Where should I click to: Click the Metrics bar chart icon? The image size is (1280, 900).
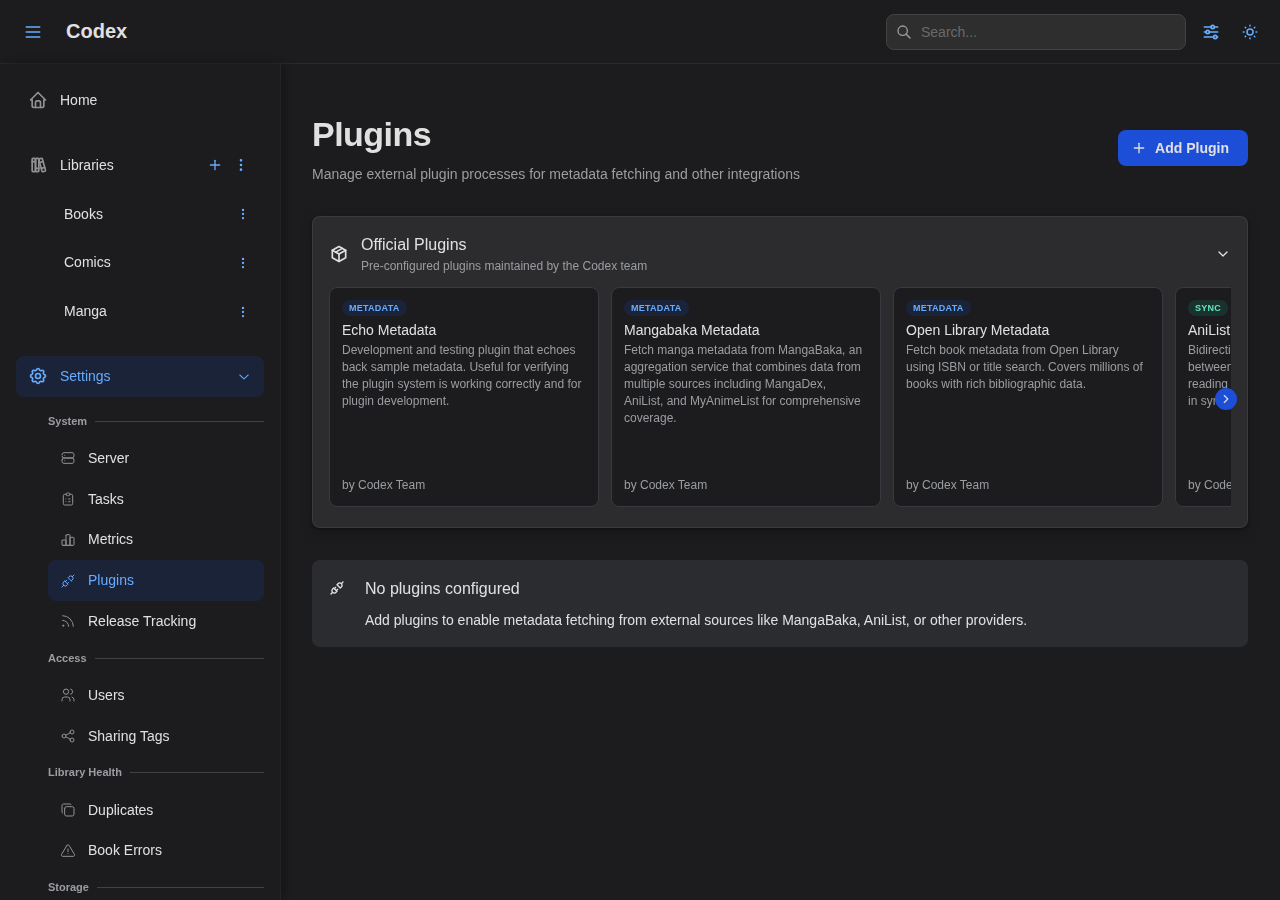tap(68, 540)
